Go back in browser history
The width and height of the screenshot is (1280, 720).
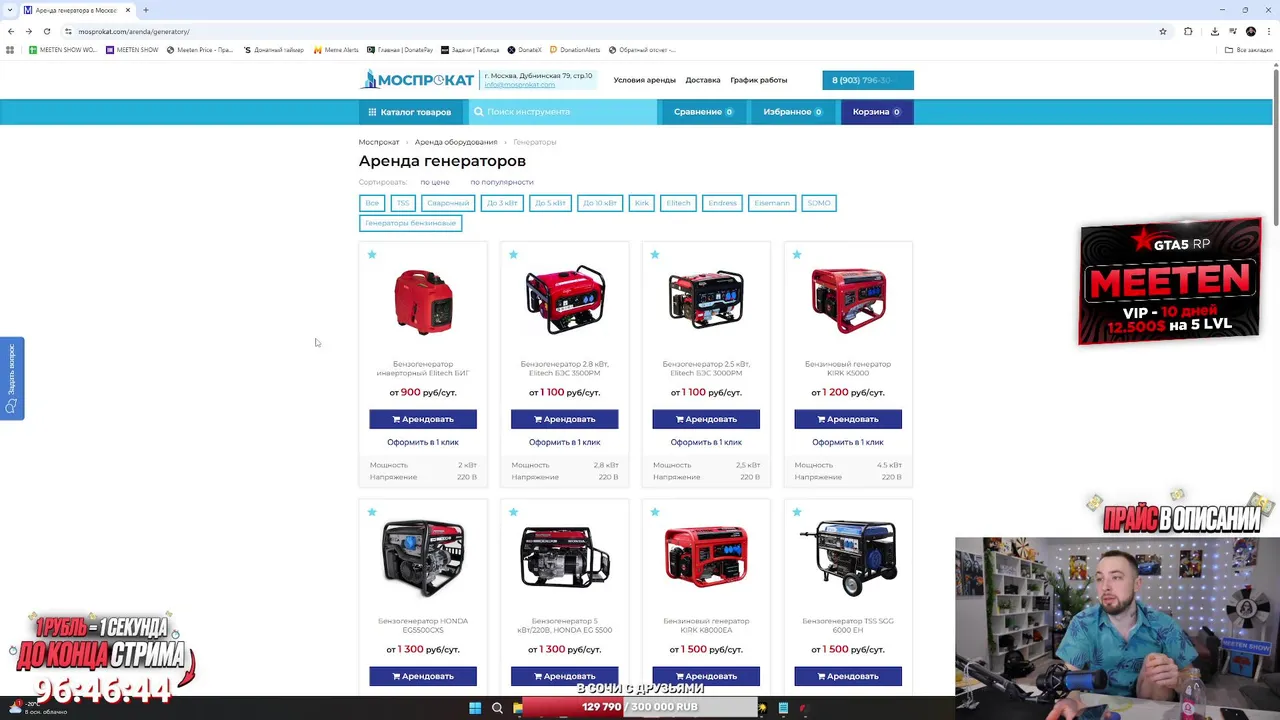11,31
